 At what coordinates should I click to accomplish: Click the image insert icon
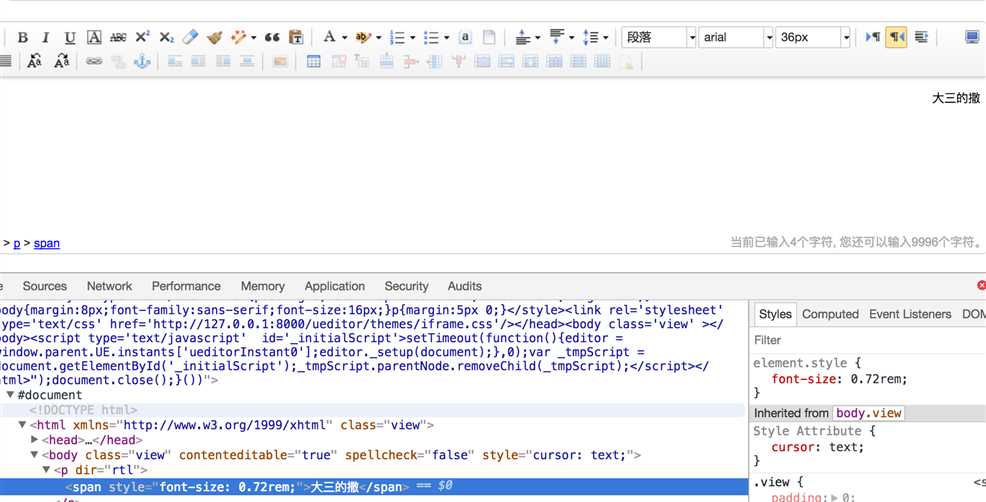click(280, 62)
